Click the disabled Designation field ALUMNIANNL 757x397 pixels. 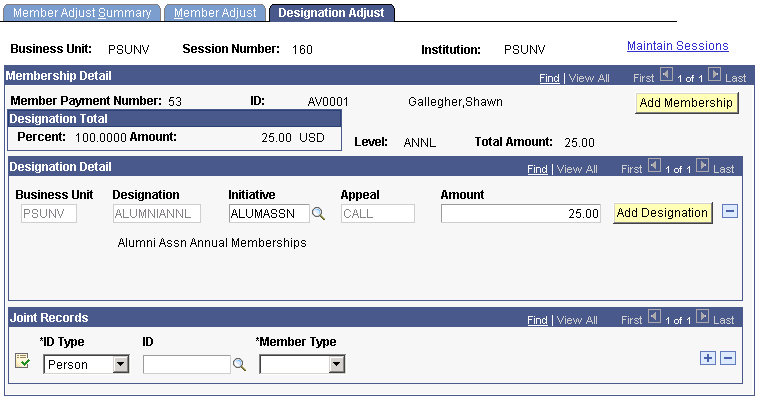156,213
